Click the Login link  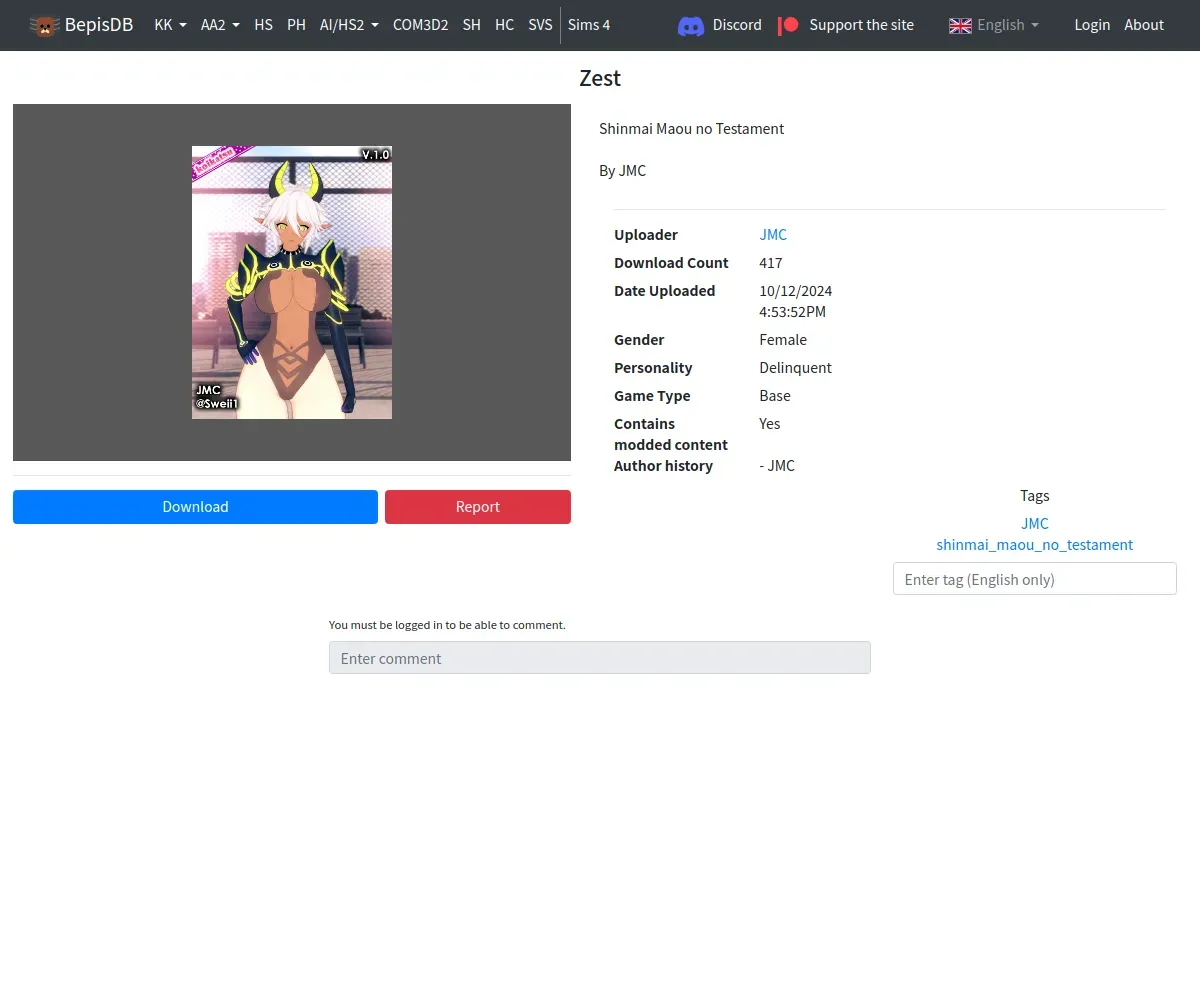tap(1092, 25)
